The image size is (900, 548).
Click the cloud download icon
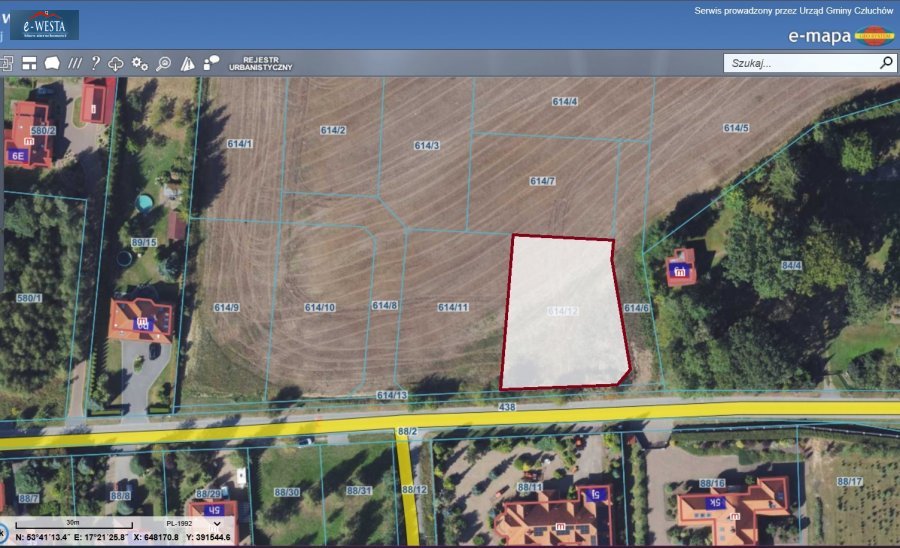click(x=116, y=63)
